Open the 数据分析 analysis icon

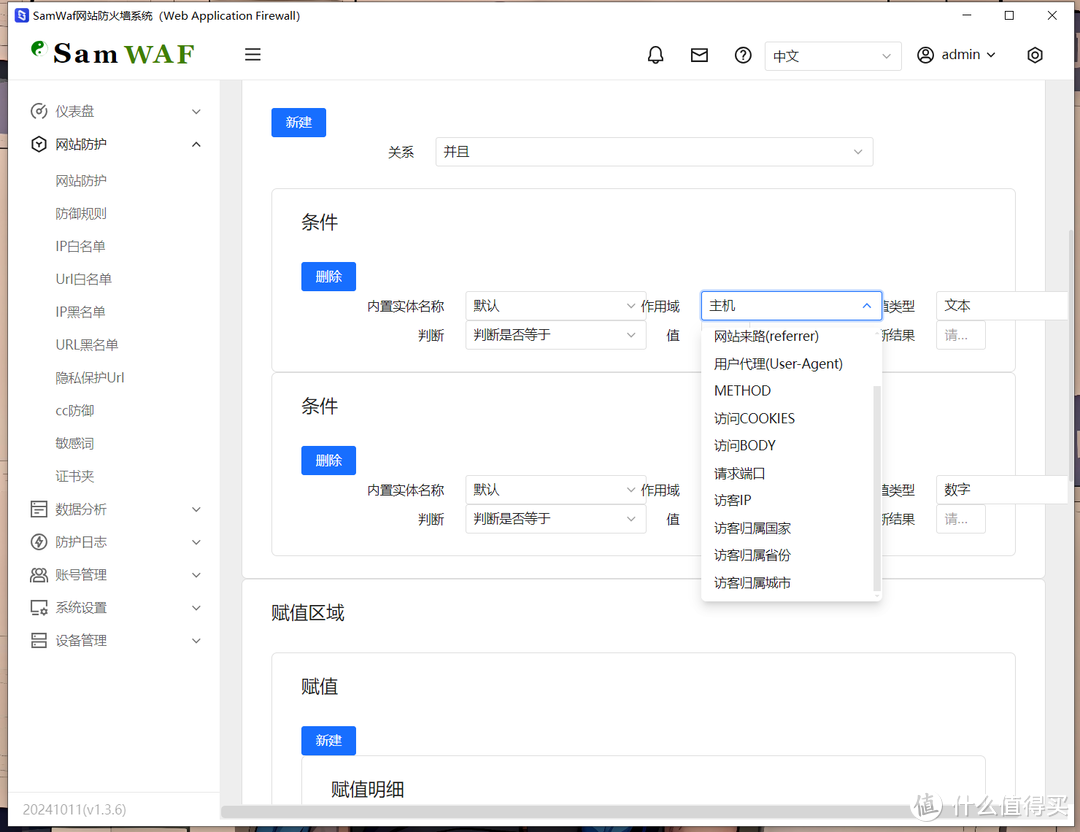click(41, 508)
